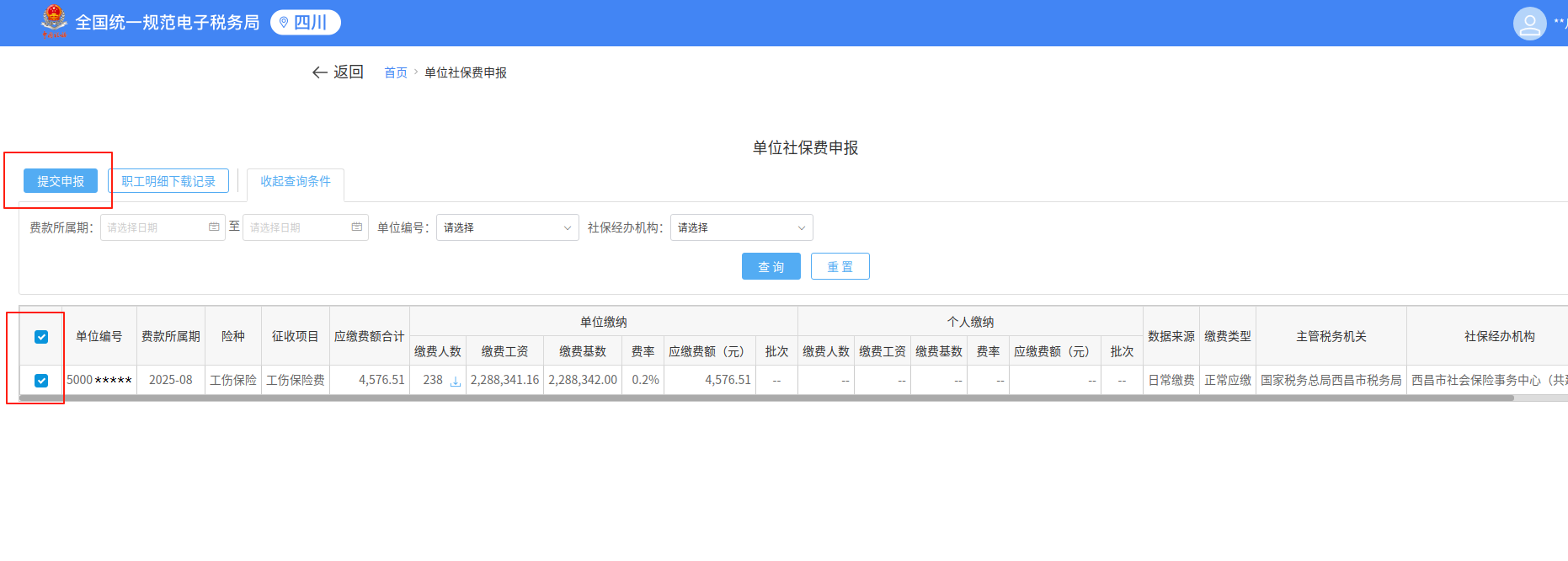Click the 提交申报 button
Viewport: 1568px width, 561px height.
[x=61, y=181]
